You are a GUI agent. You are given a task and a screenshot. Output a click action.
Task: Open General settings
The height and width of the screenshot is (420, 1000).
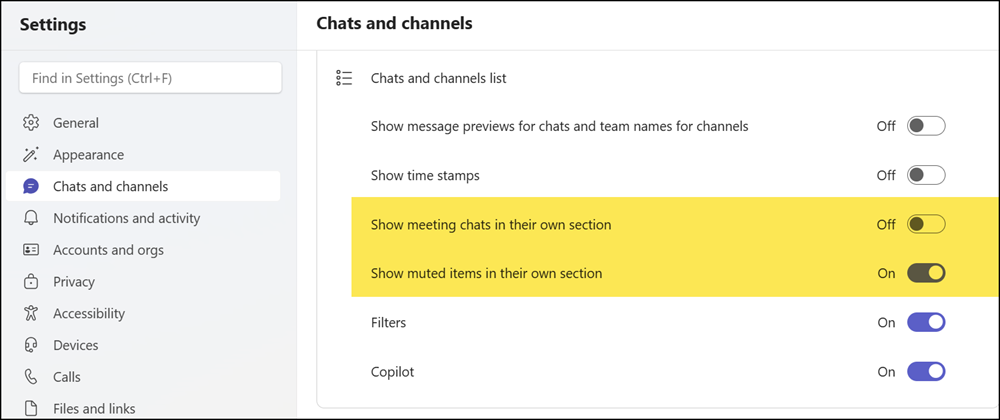click(143, 122)
